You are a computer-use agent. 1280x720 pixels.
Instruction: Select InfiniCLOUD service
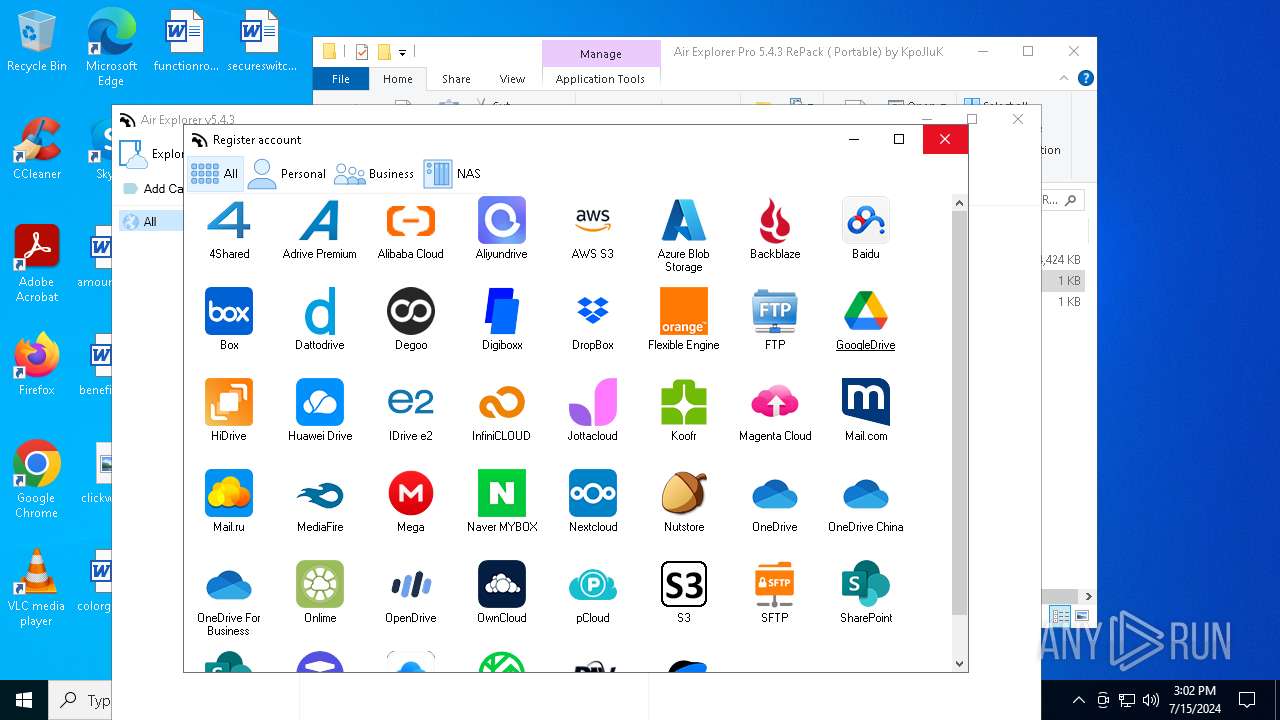coord(502,411)
